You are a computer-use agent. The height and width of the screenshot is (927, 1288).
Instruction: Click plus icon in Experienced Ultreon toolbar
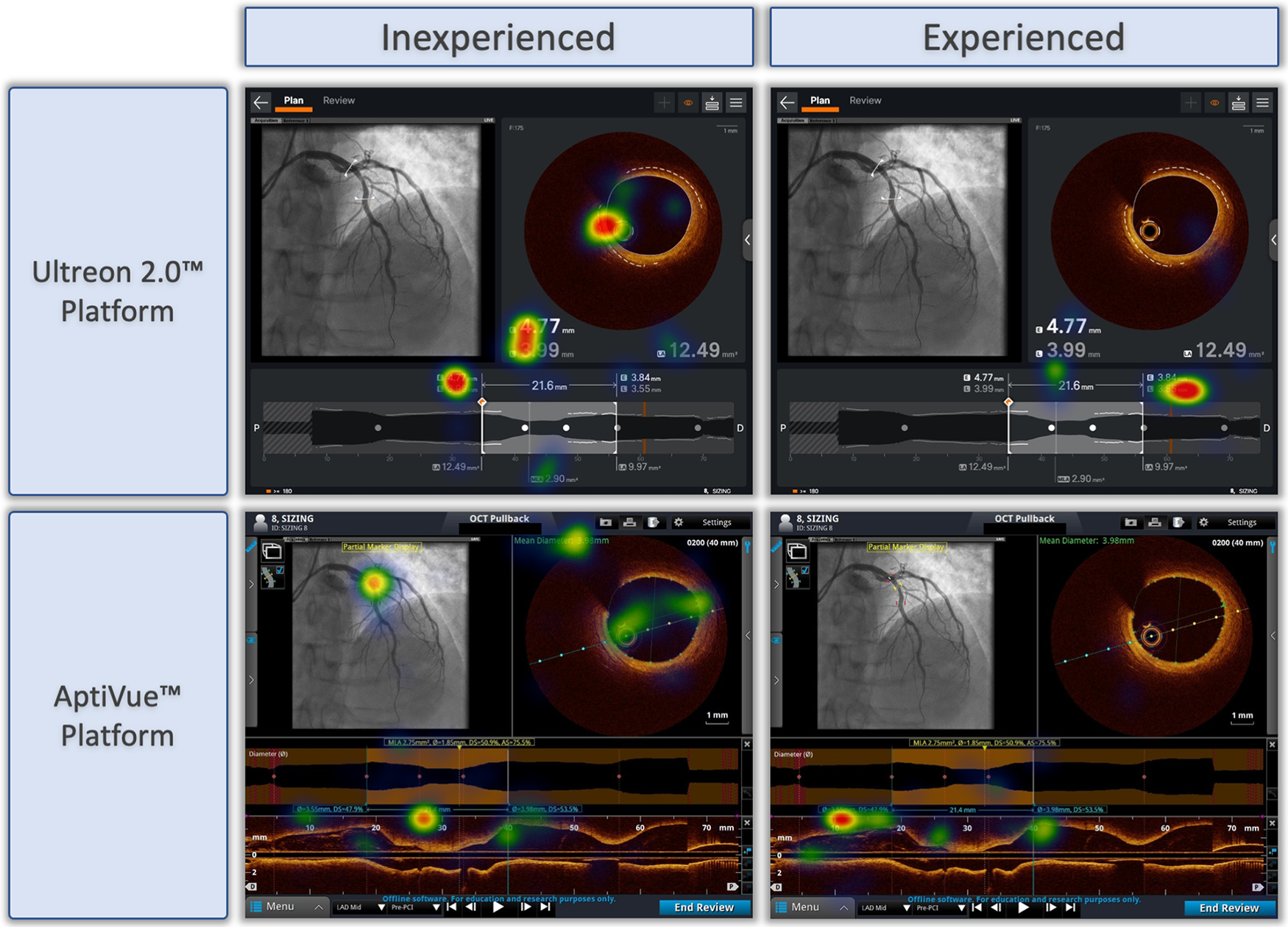(x=1190, y=103)
